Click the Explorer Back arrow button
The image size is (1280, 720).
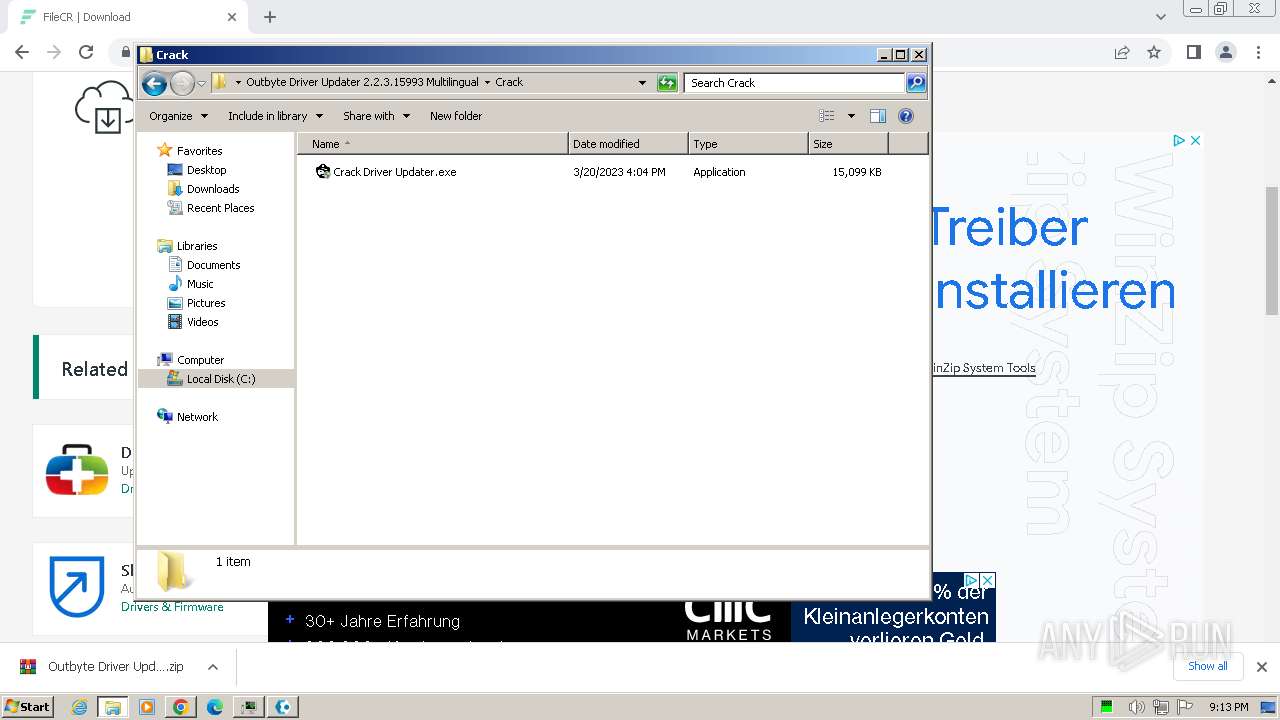pyautogui.click(x=154, y=83)
